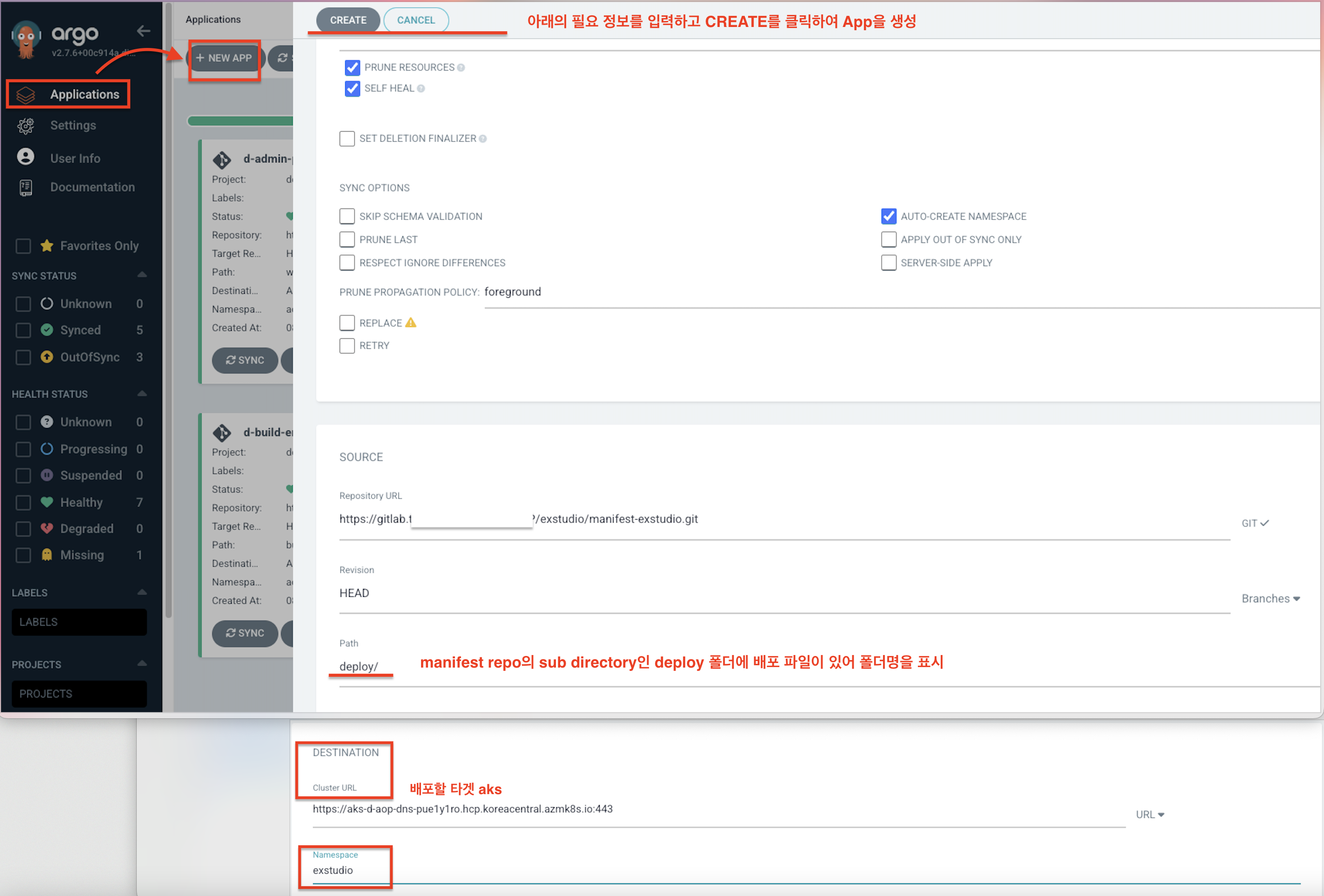
Task: Open Settings gears icon
Action: (x=26, y=126)
